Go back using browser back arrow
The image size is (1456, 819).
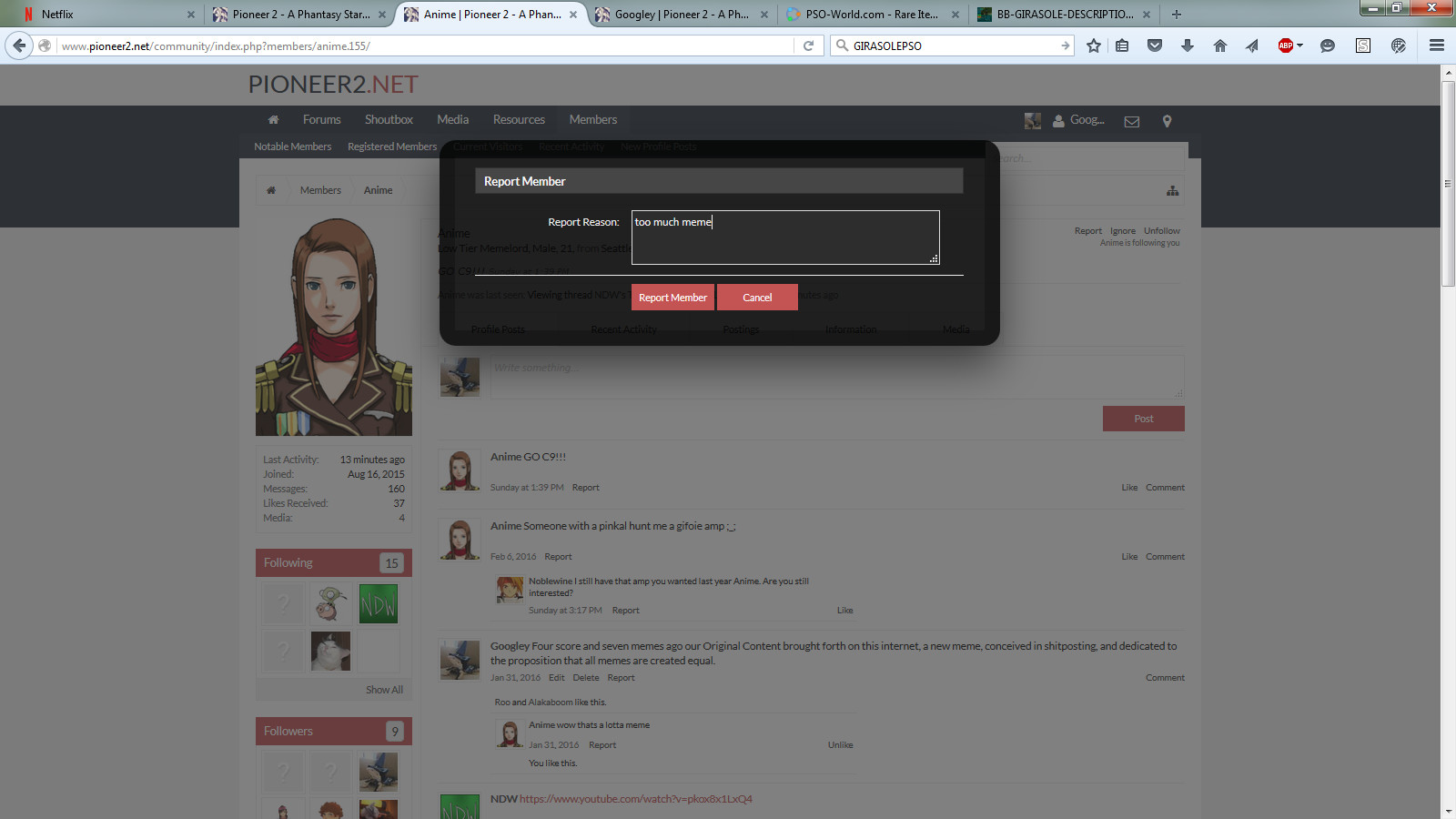click(19, 45)
